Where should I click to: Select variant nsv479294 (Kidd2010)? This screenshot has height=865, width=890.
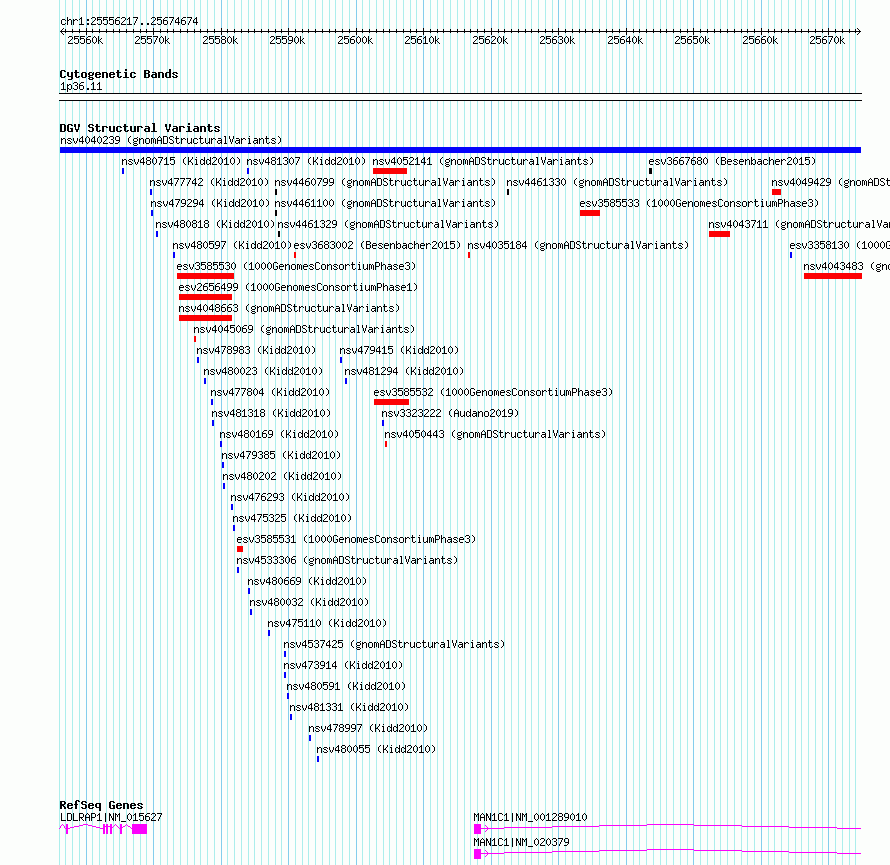[210, 203]
